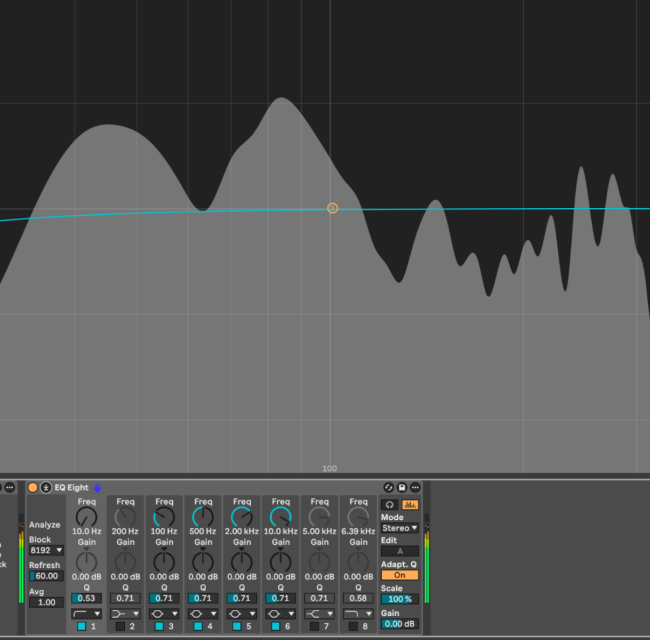Open the EQ Eight options menu (three dots)
650x640 pixels.
(x=414, y=487)
